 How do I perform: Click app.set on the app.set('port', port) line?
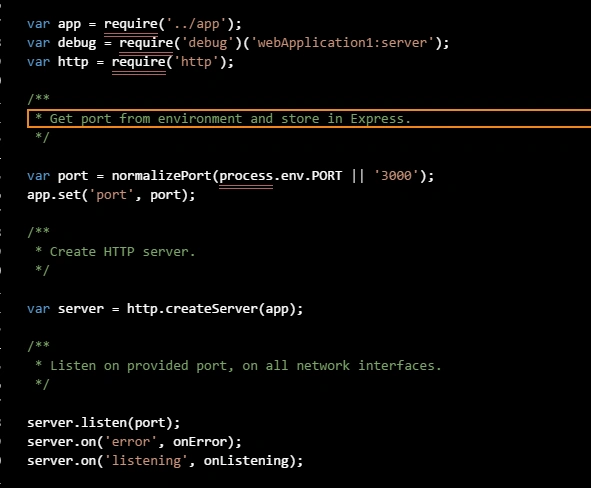[54, 195]
